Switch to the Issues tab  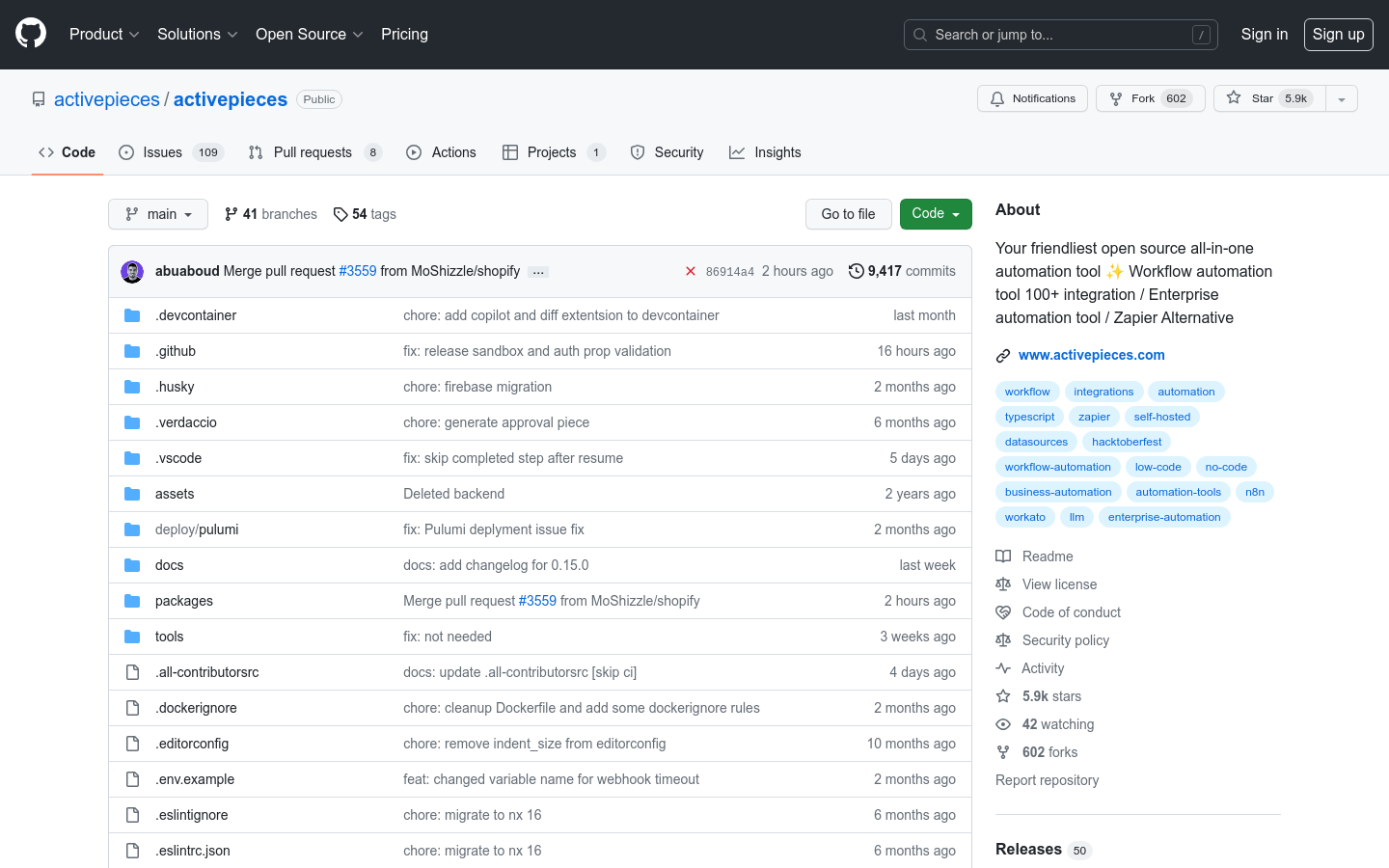coord(171,152)
